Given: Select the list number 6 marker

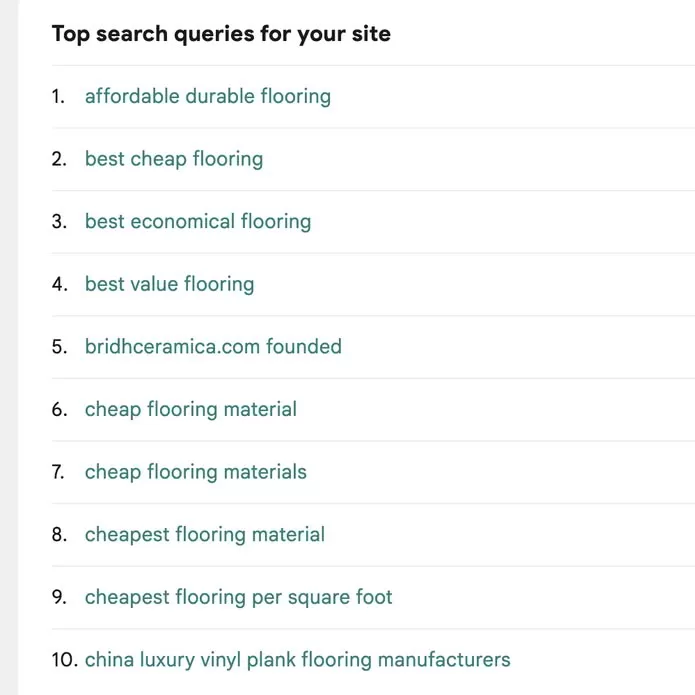Looking at the screenshot, I should coord(59,409).
